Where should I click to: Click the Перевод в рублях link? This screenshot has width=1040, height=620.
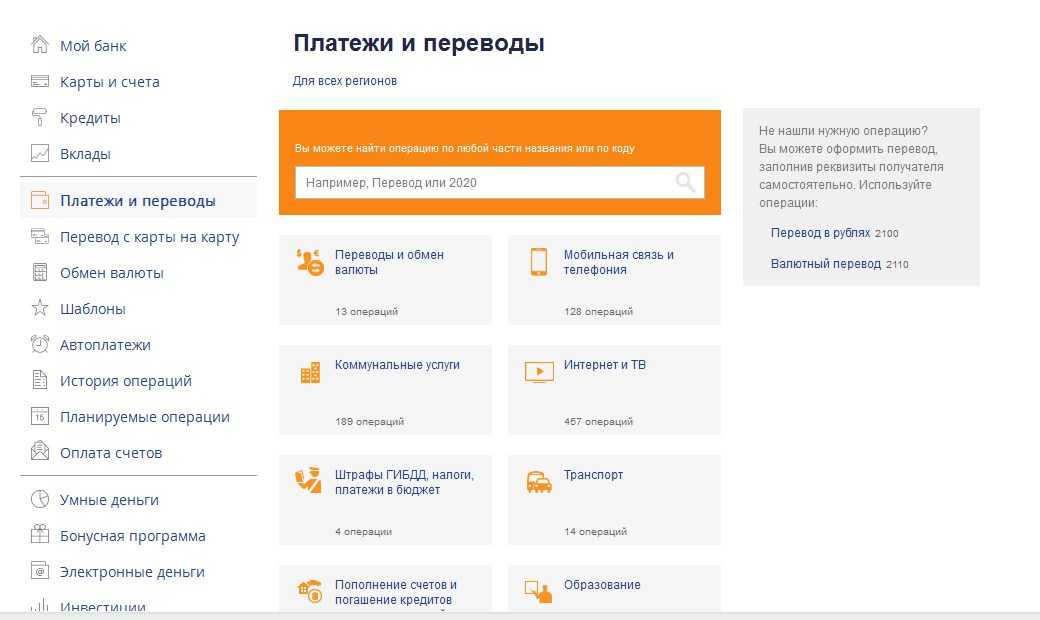point(820,232)
